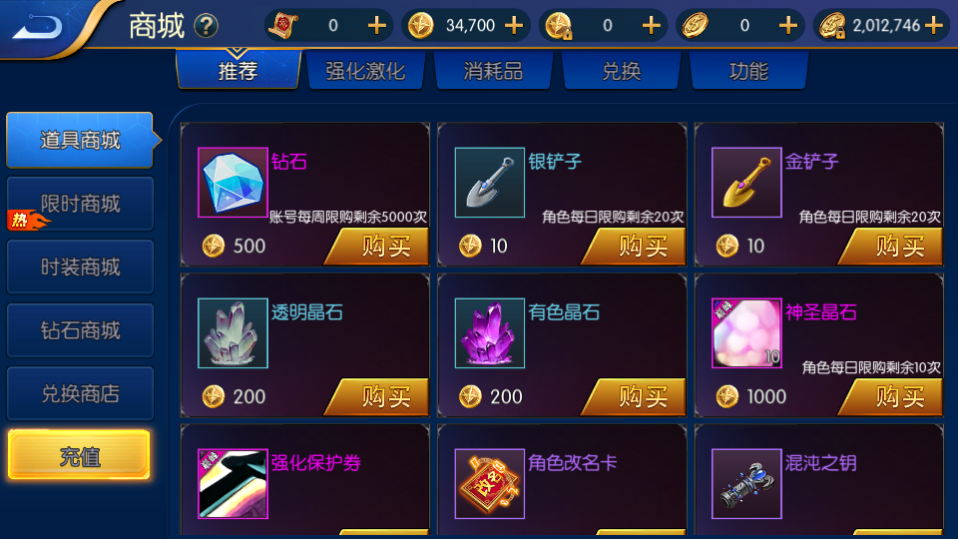
Task: Click the 充值 recharge button
Action: tap(79, 456)
